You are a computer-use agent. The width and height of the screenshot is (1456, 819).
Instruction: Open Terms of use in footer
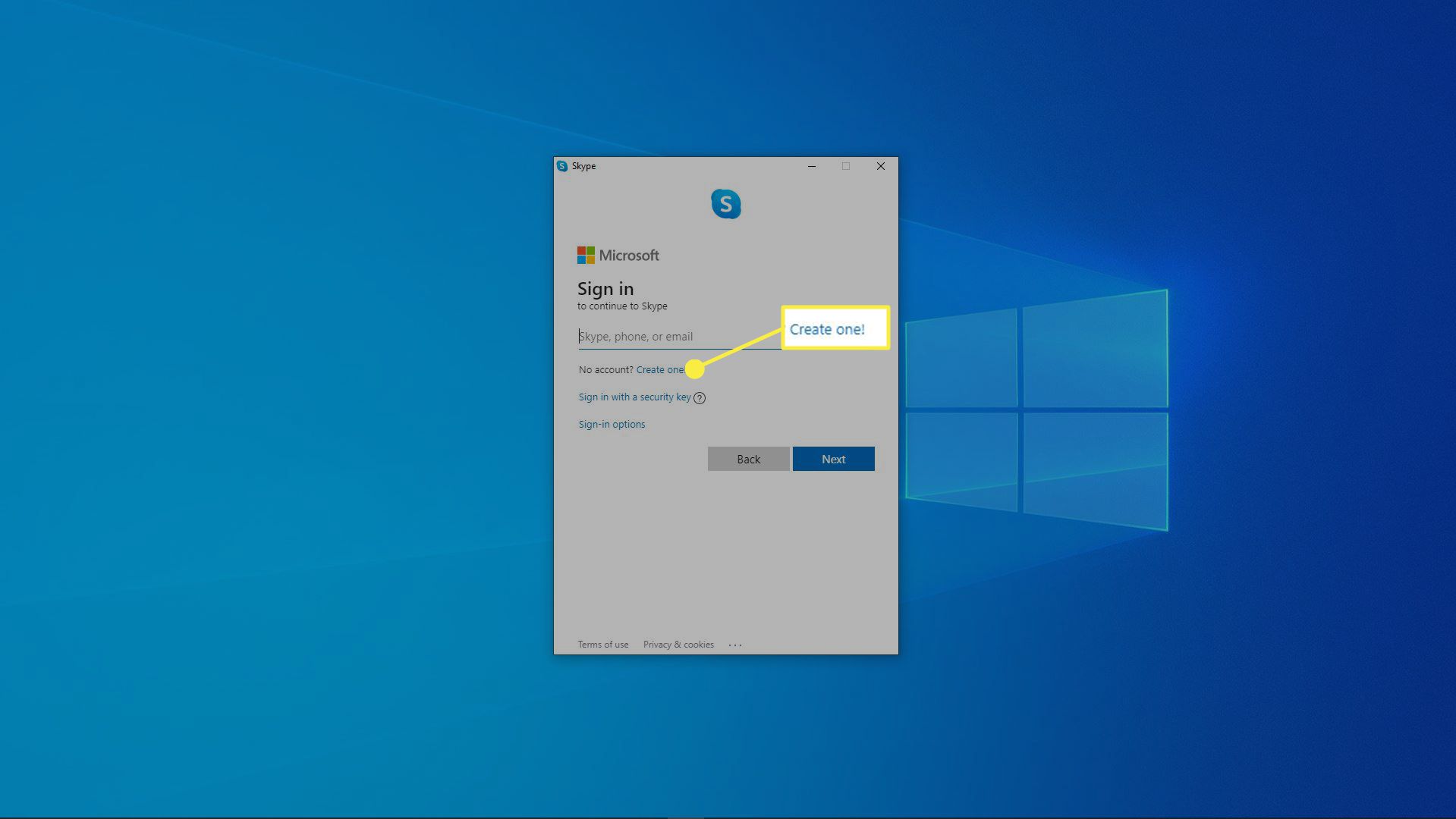click(603, 645)
